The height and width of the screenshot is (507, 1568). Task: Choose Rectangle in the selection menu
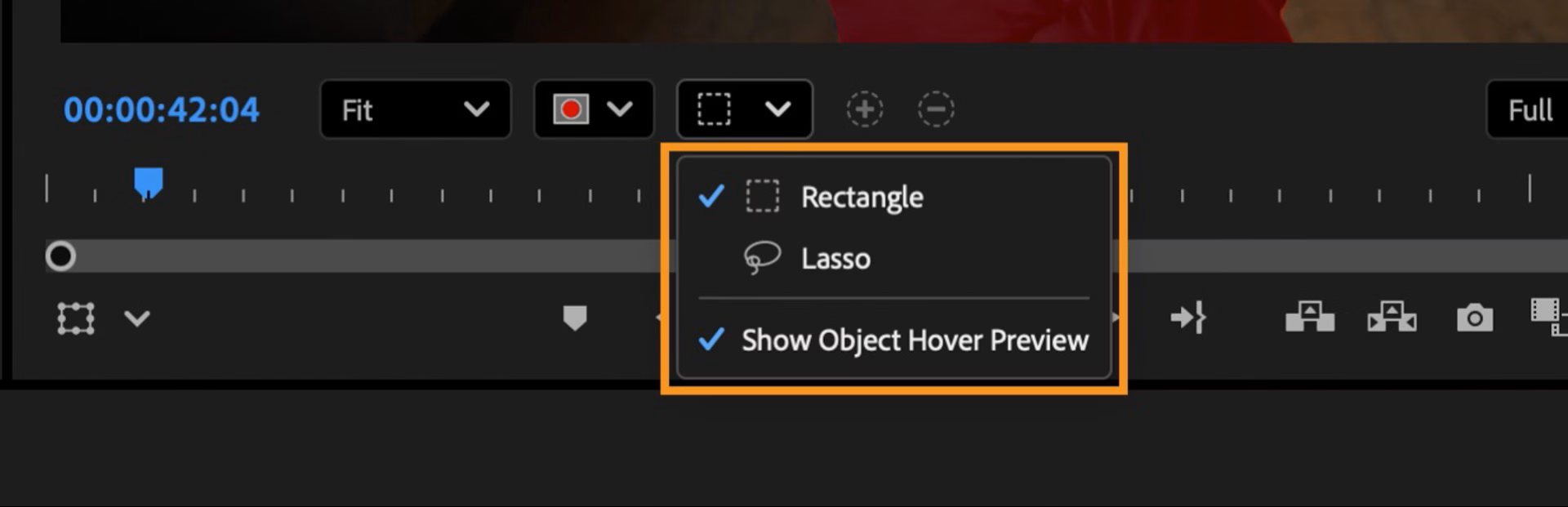click(x=862, y=197)
